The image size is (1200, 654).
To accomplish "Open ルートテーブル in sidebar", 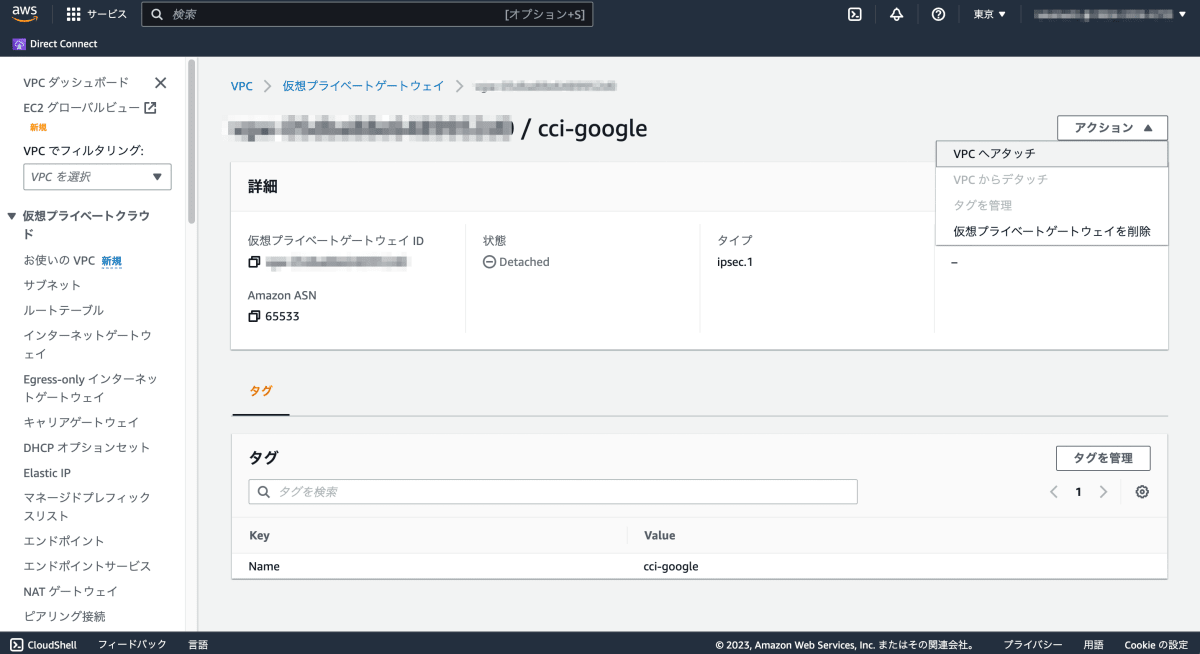I will (x=63, y=310).
